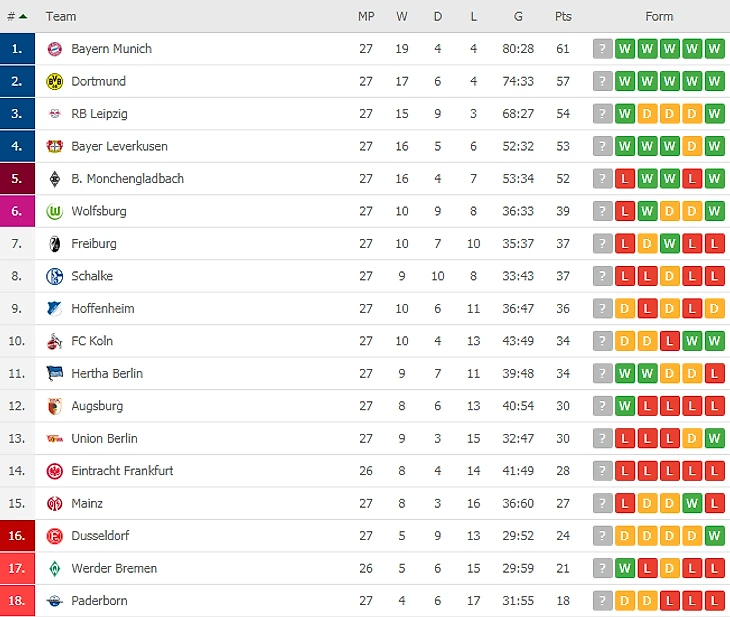730x617 pixels.
Task: Click the Team column header
Action: [61, 16]
